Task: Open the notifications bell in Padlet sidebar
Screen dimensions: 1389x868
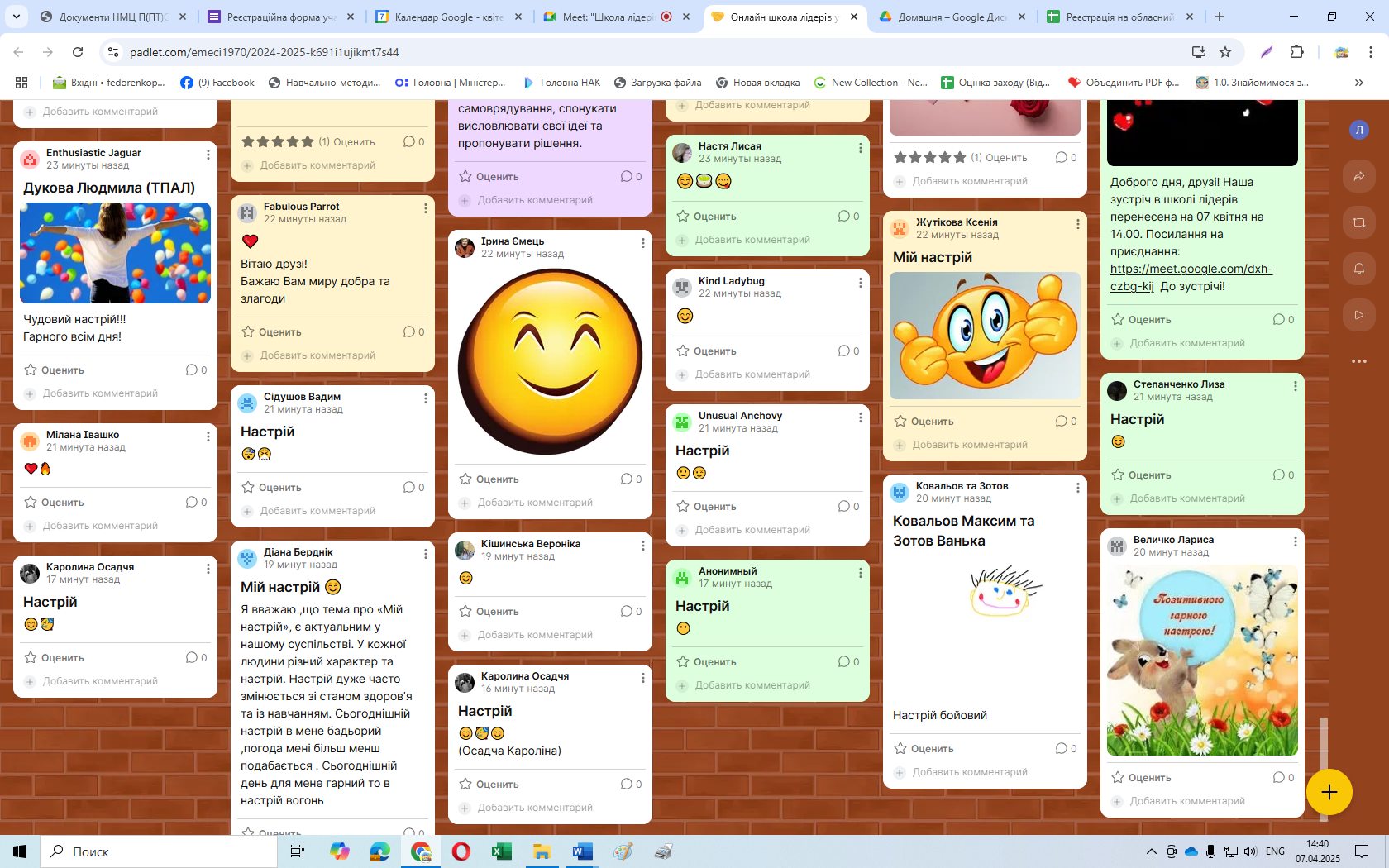Action: pos(1358,269)
